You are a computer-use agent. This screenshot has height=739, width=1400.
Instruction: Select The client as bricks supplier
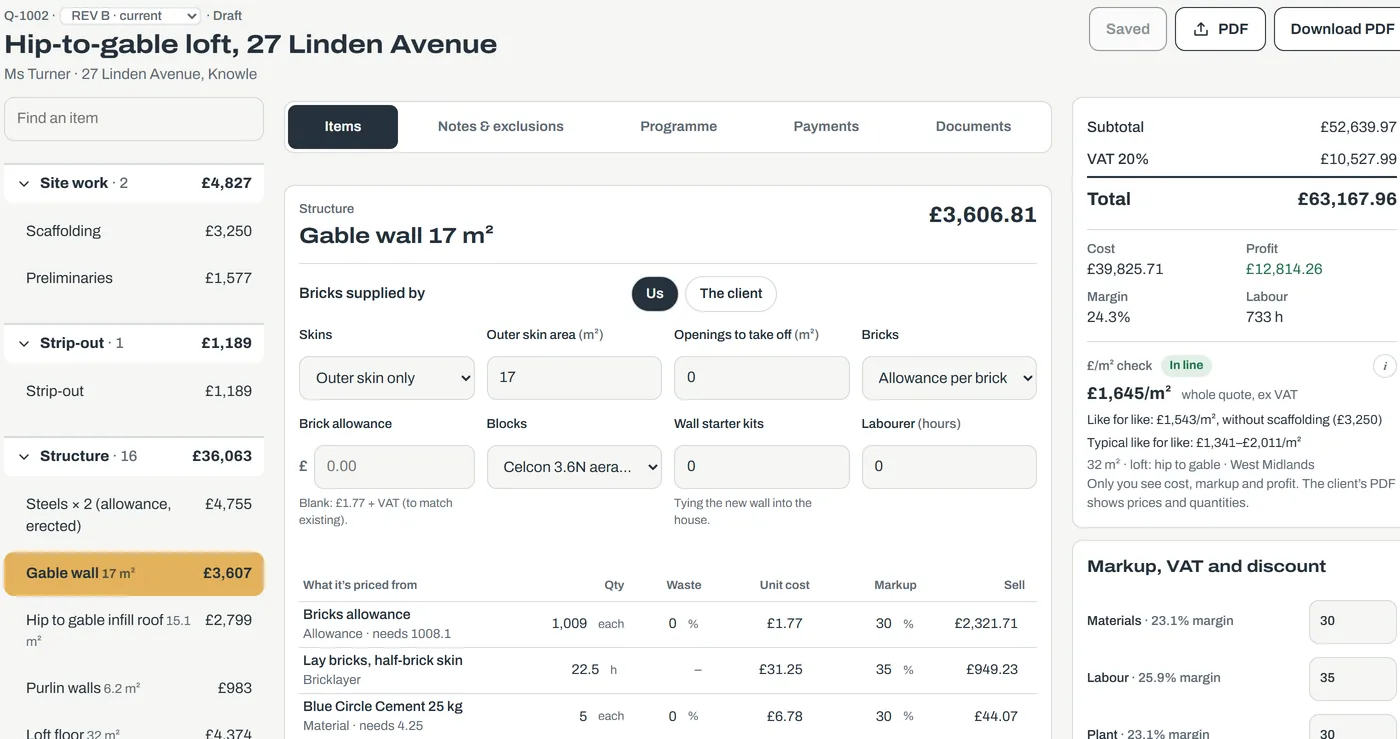click(x=731, y=293)
